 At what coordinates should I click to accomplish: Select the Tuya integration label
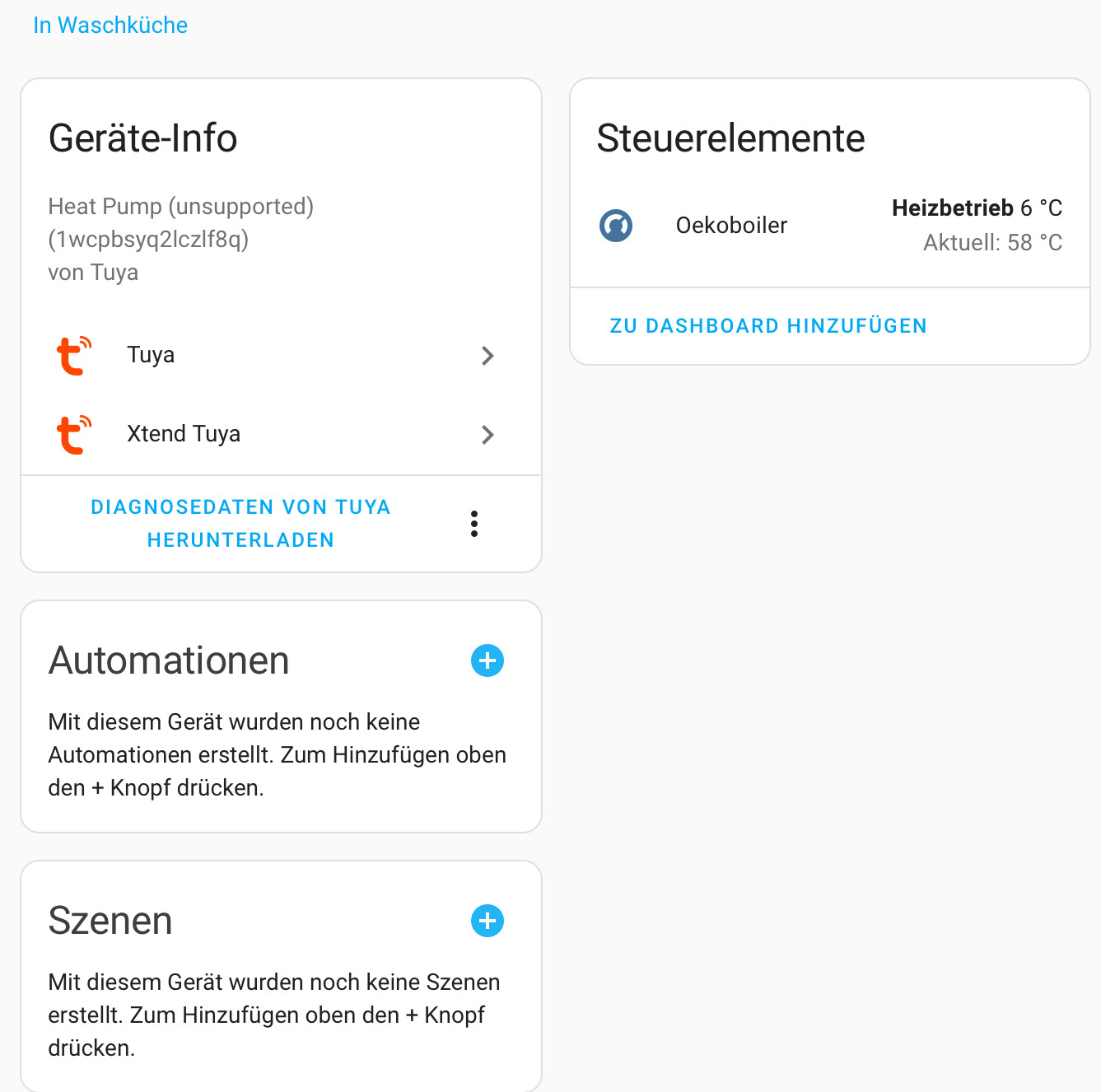151,355
